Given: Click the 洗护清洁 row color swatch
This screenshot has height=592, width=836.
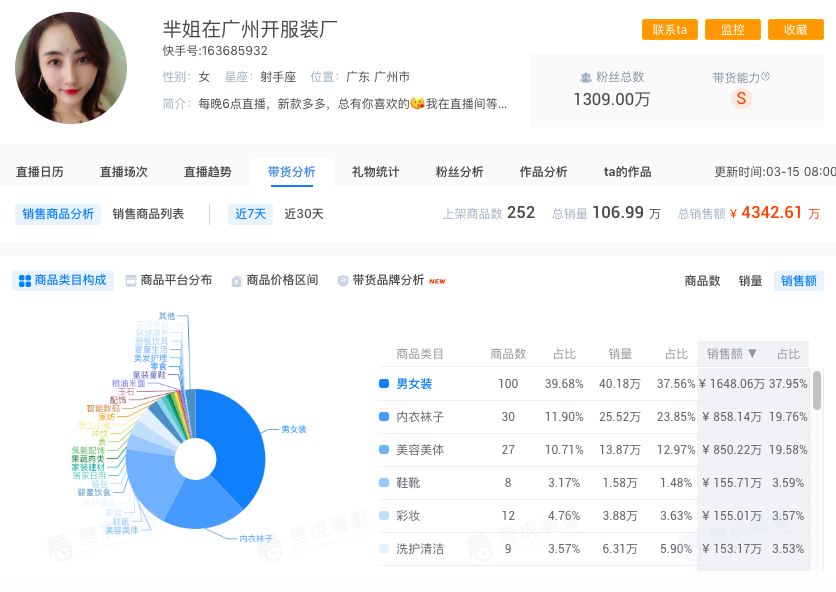Looking at the screenshot, I should tap(384, 548).
